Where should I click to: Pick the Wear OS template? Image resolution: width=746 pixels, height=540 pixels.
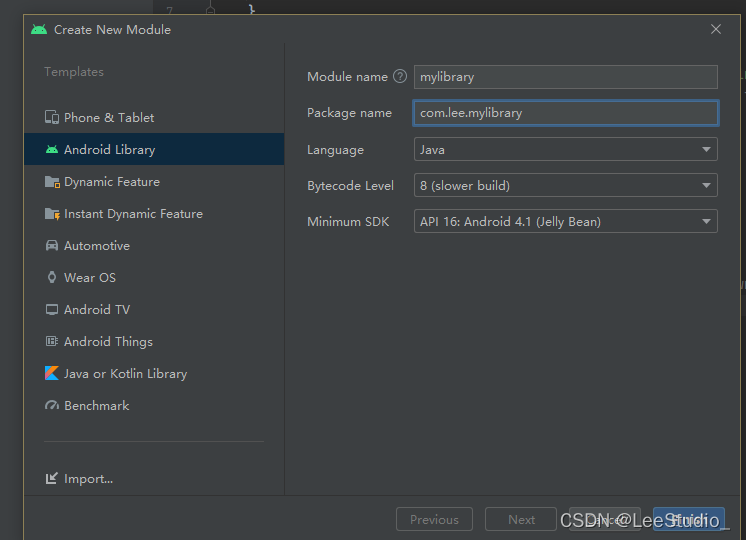click(154, 277)
